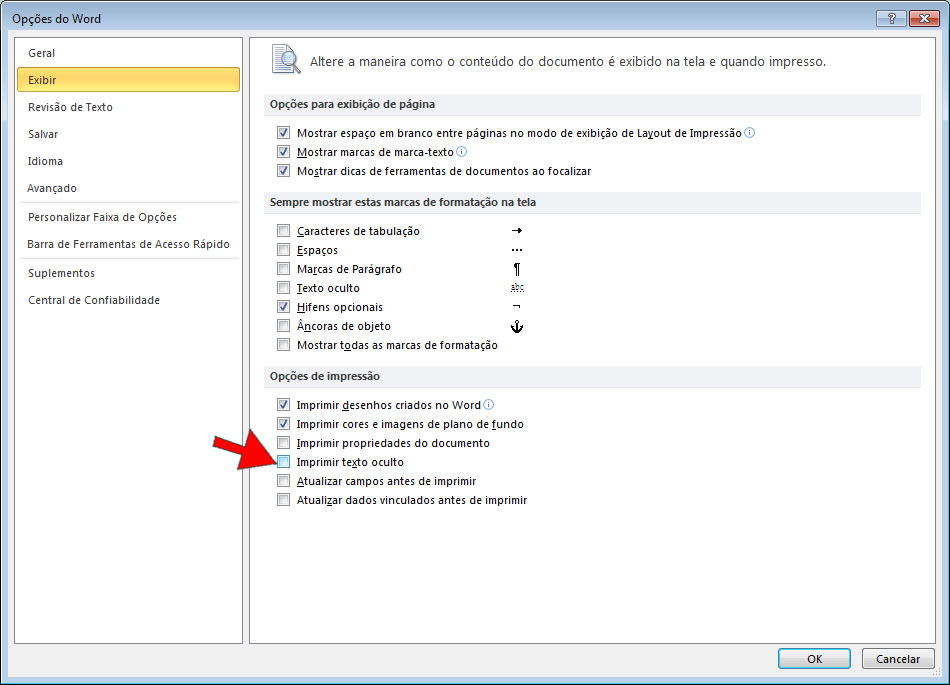Viewport: 950px width, 685px height.
Task: Click the spaces dots symbol
Action: pos(517,250)
